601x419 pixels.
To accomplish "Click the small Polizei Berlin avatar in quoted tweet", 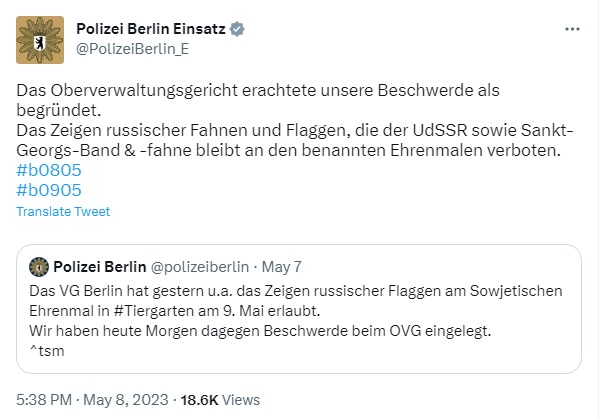I will [38, 267].
